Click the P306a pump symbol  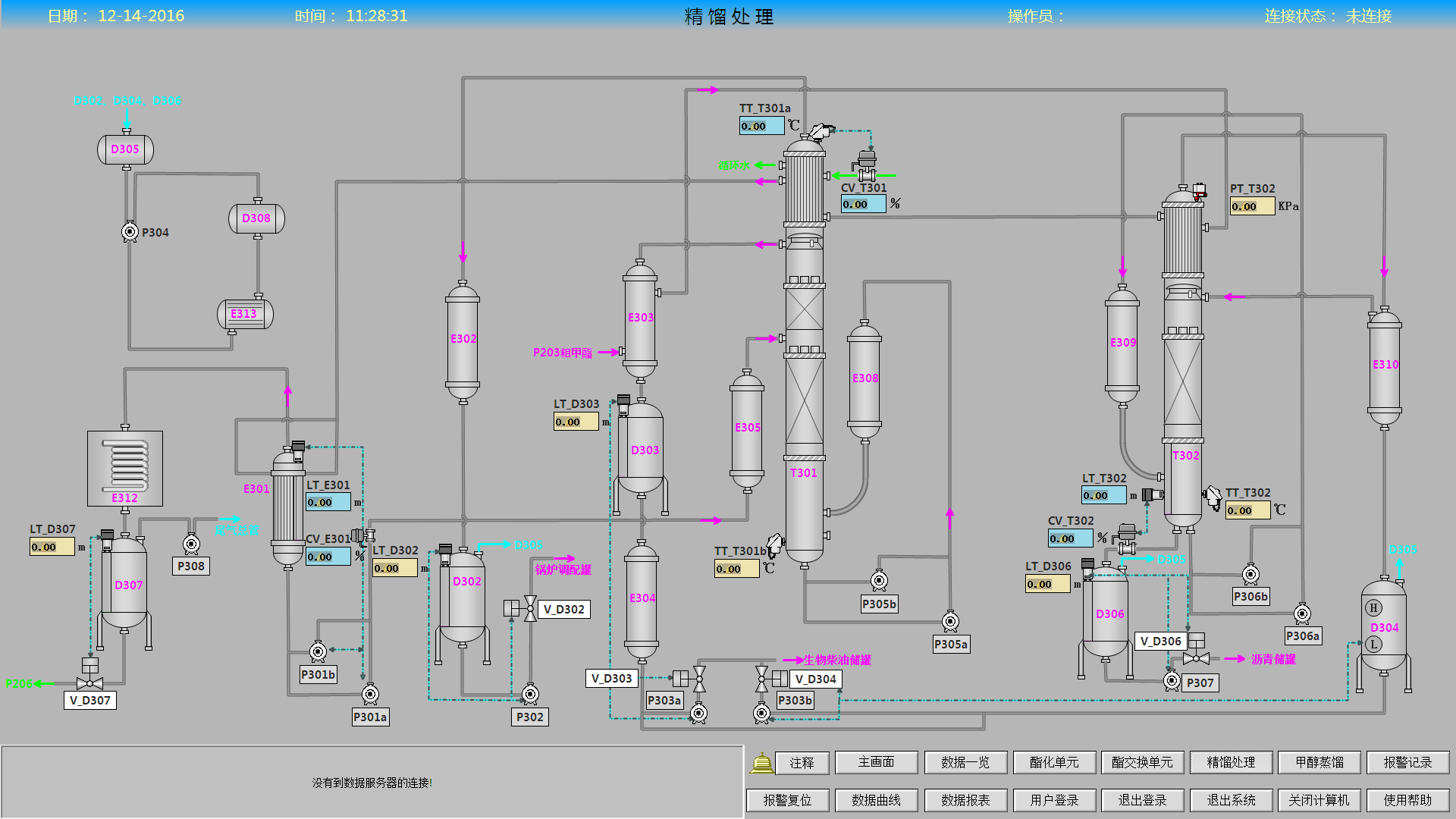(1302, 613)
